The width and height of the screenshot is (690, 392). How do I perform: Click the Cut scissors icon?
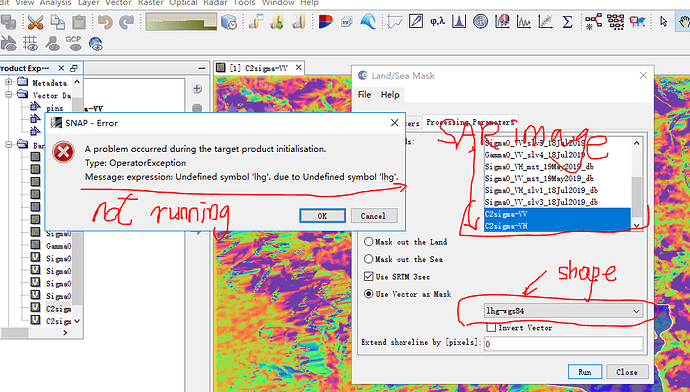35,22
